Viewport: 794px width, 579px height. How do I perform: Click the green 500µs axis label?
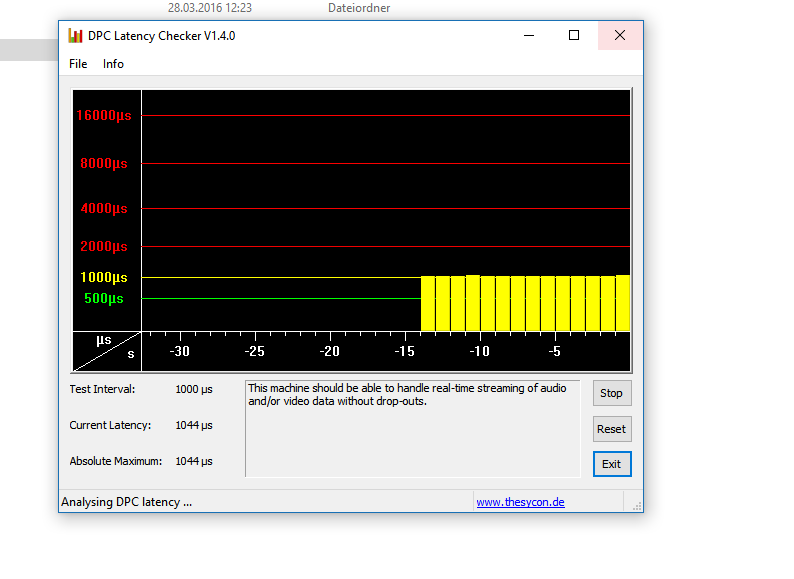pyautogui.click(x=104, y=298)
